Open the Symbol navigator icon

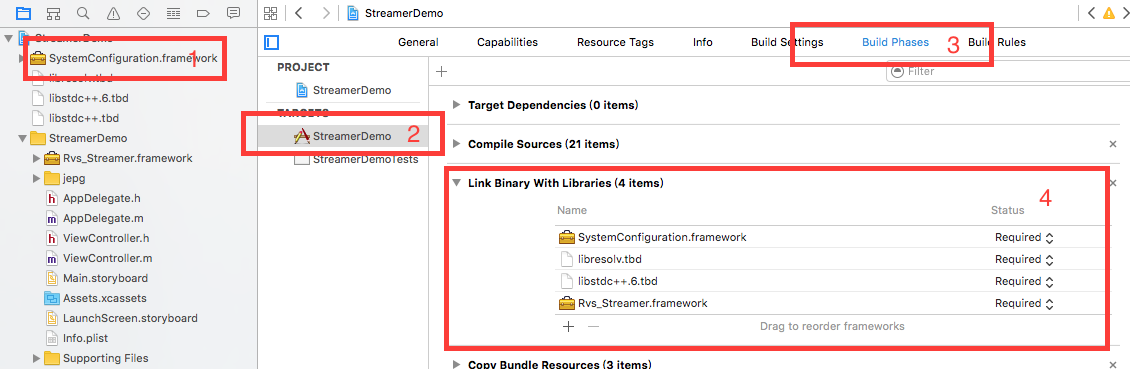pyautogui.click(x=53, y=12)
